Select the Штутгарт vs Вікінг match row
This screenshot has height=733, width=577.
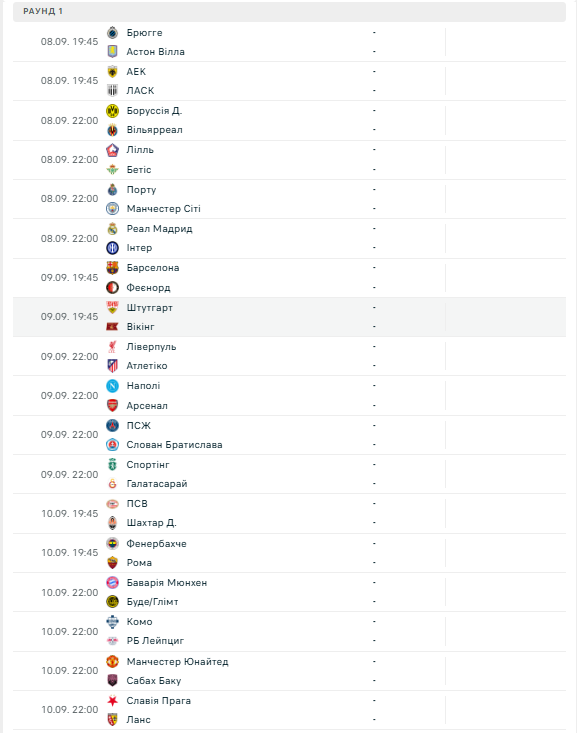[x=289, y=317]
